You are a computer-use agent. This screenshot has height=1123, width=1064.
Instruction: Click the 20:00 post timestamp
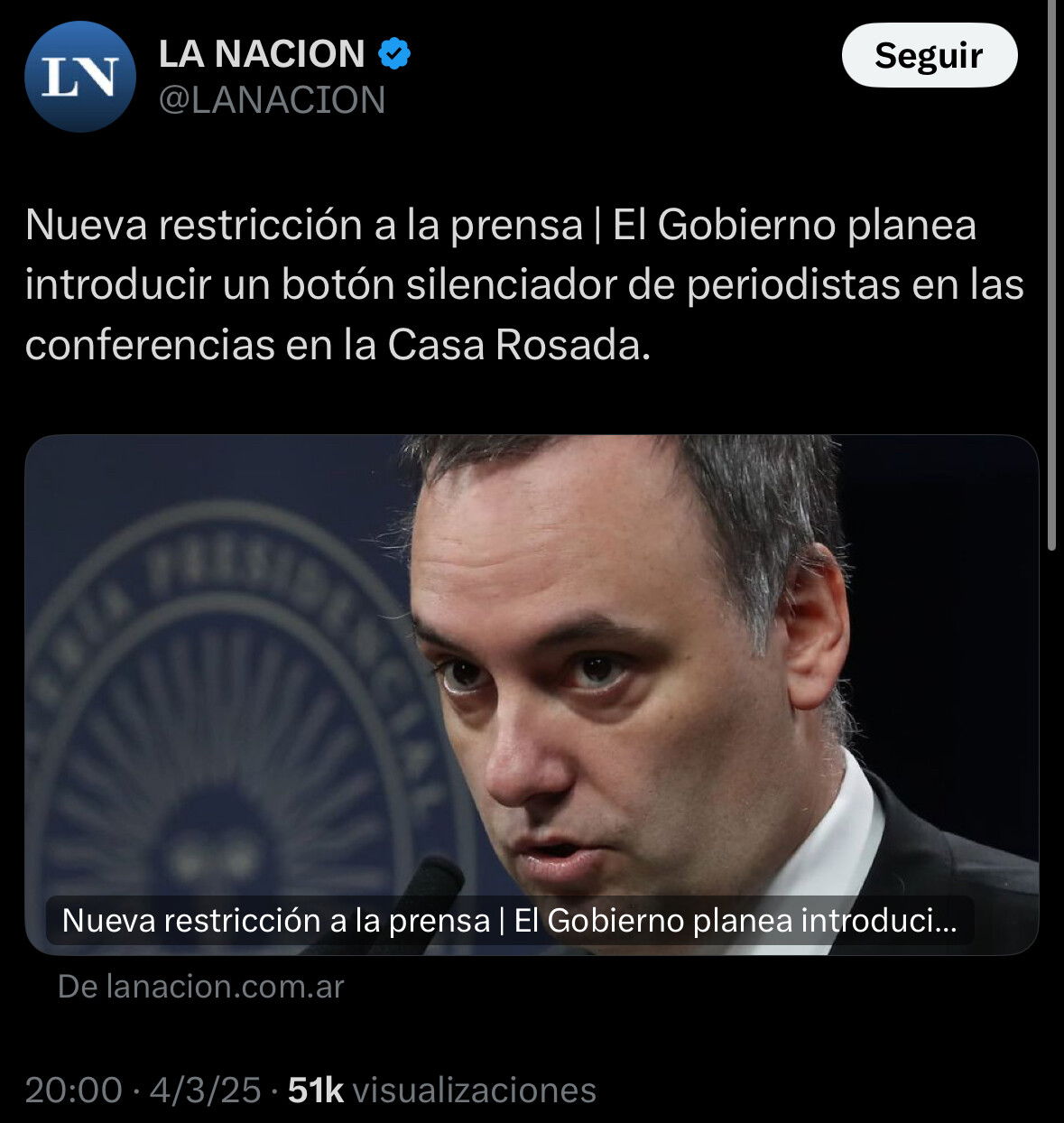tap(73, 1091)
